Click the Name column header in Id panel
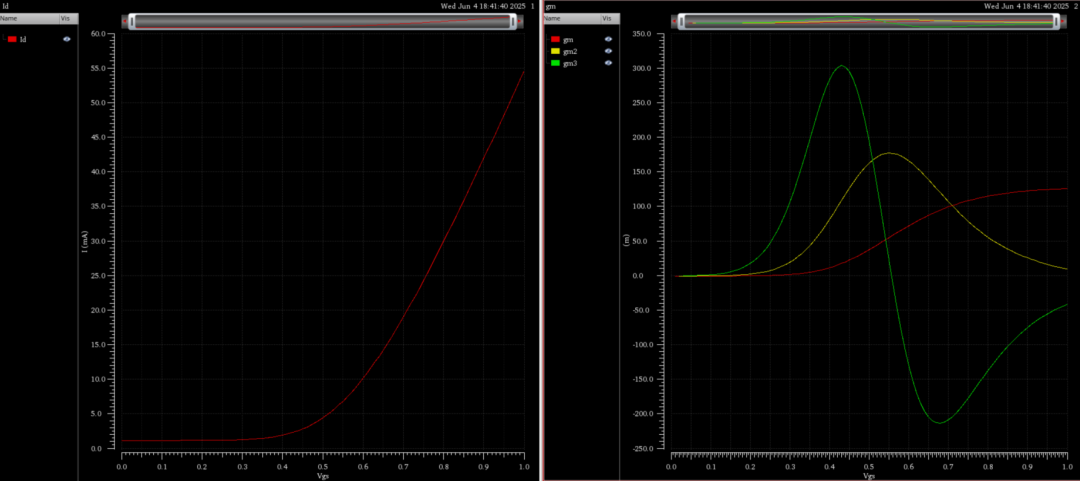Image resolution: width=1080 pixels, height=481 pixels. 29,19
